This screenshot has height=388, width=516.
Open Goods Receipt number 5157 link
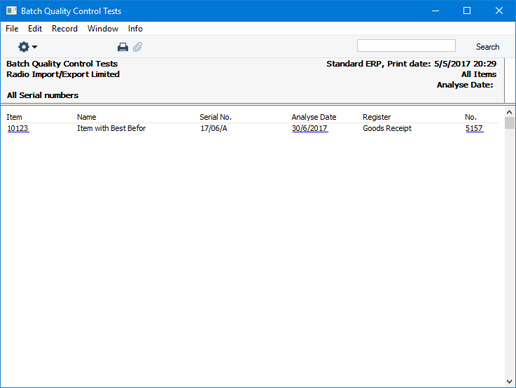[474, 128]
